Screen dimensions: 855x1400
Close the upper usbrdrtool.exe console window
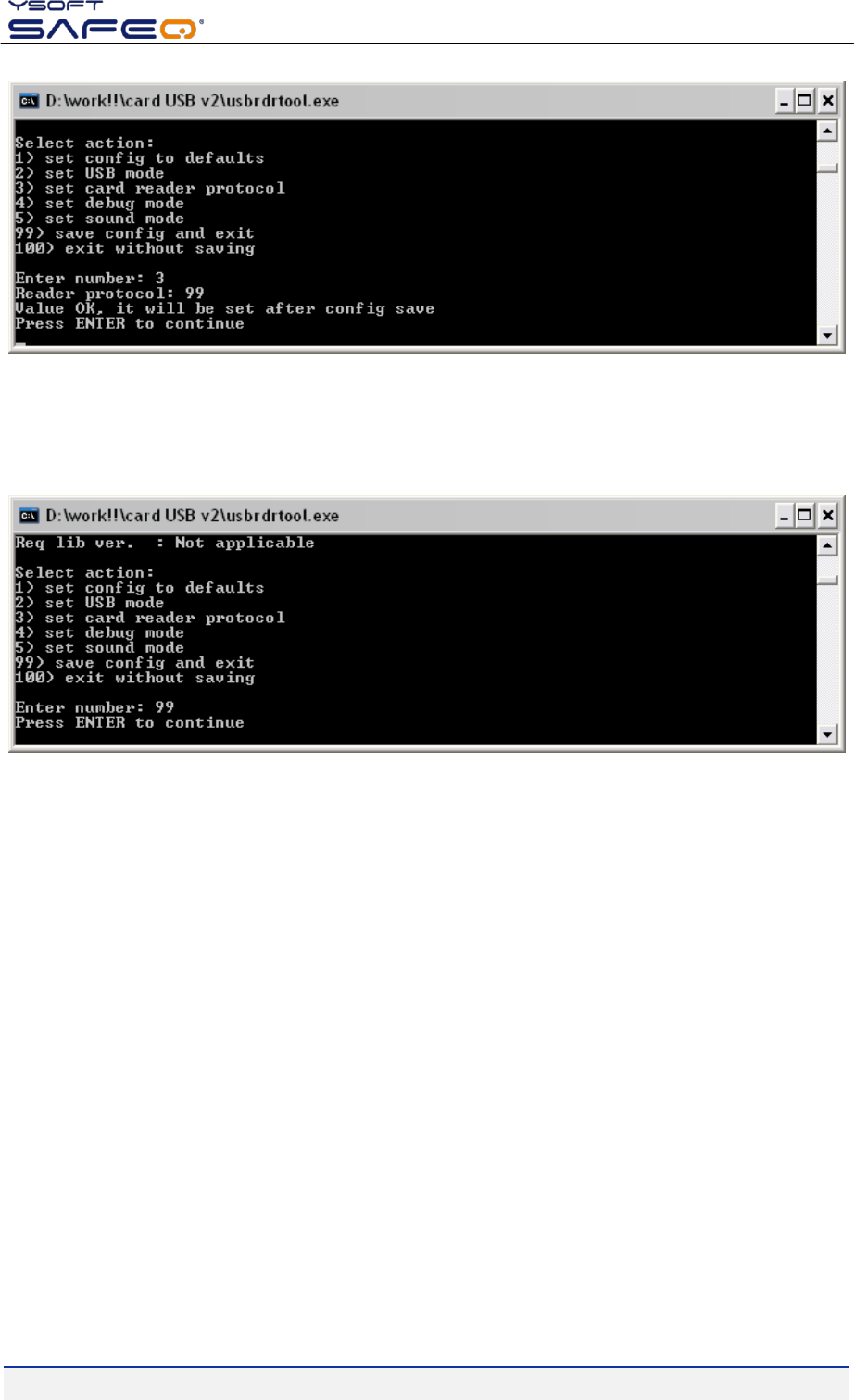828,101
